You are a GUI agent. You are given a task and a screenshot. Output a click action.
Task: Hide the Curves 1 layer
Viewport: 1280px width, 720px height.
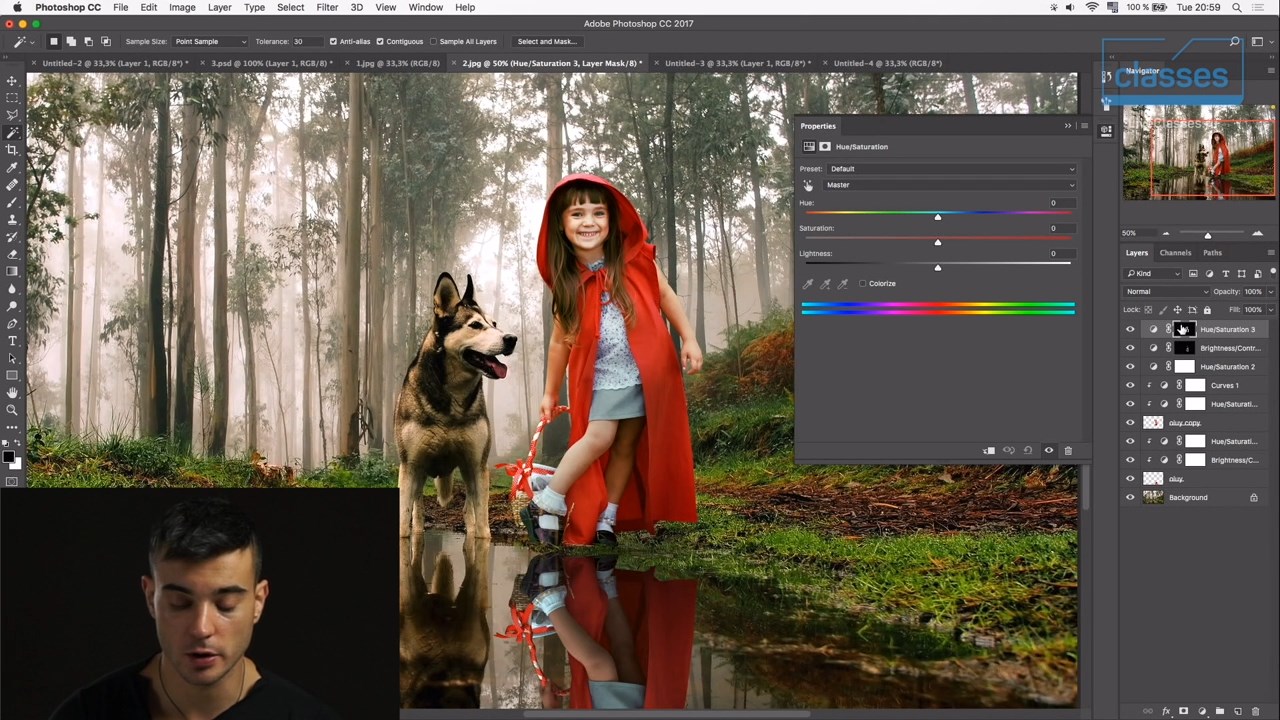click(1130, 385)
